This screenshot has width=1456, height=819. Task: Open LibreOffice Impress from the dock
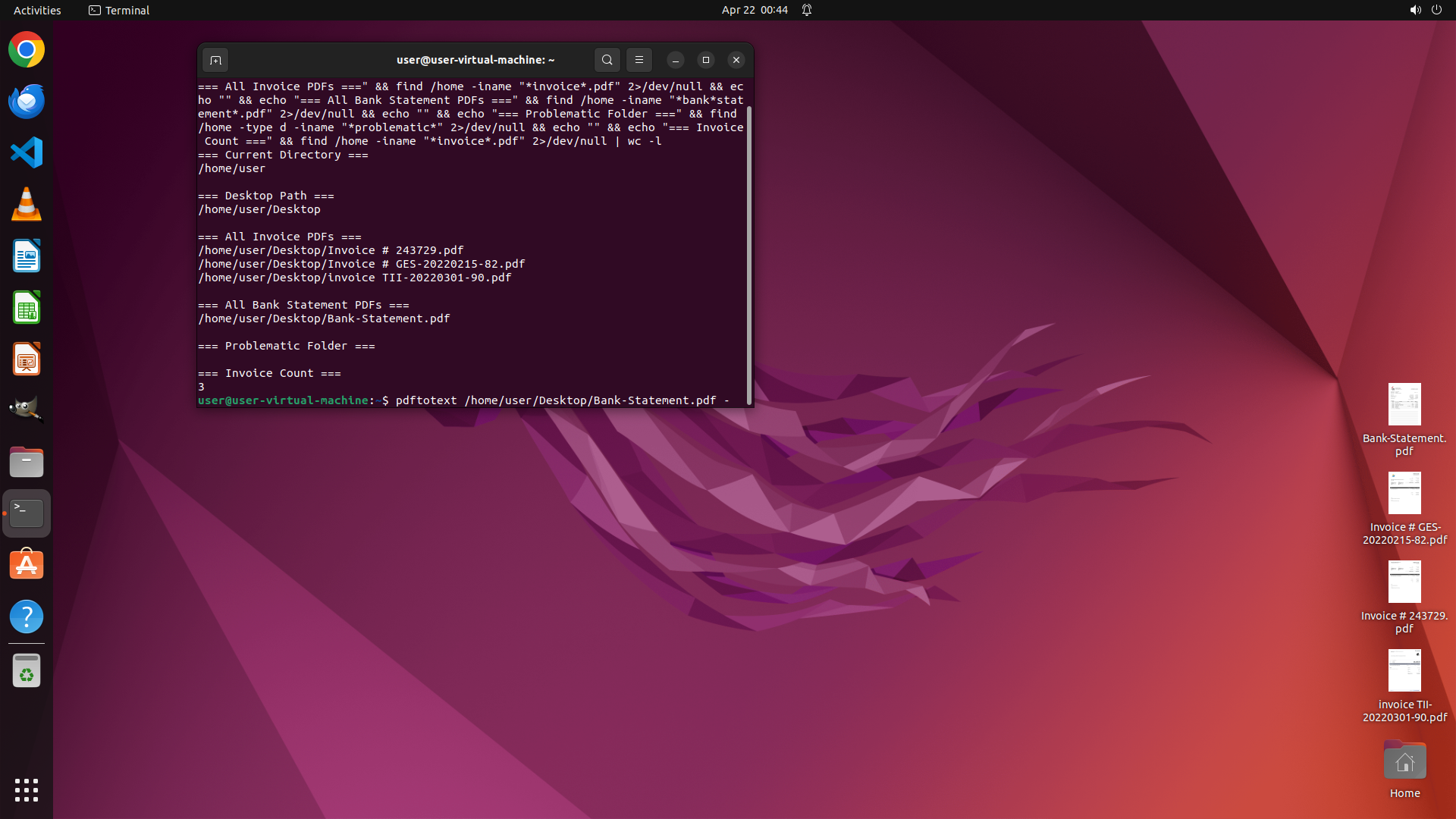point(27,359)
